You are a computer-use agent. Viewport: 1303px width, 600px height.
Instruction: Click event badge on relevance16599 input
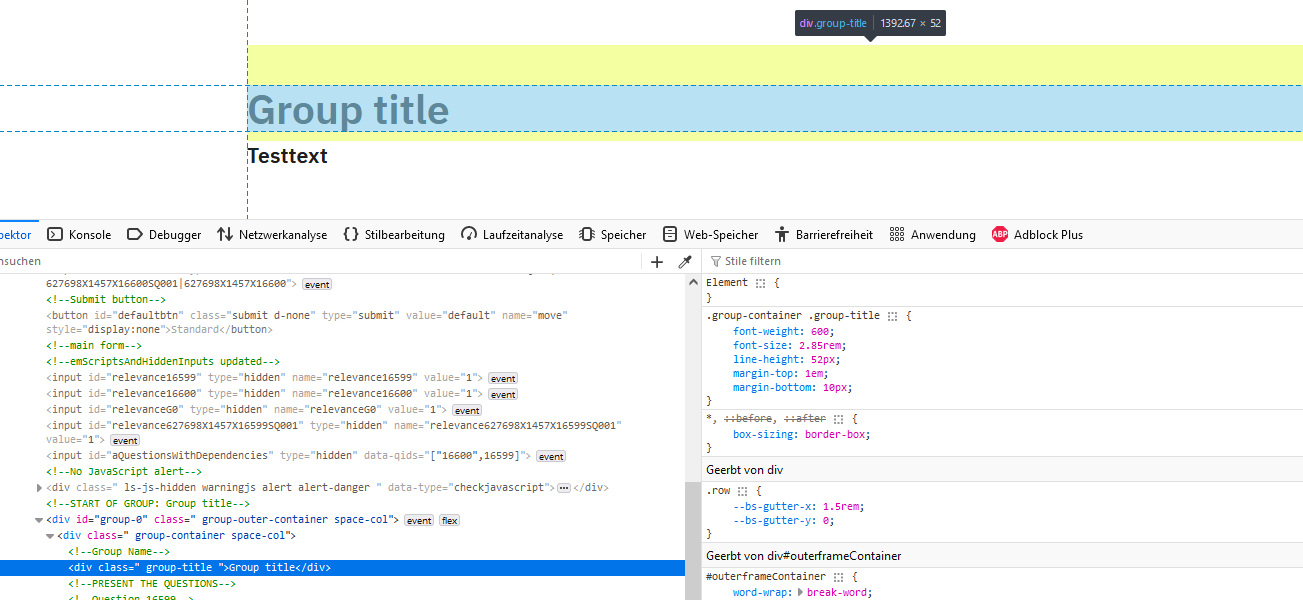tap(503, 378)
